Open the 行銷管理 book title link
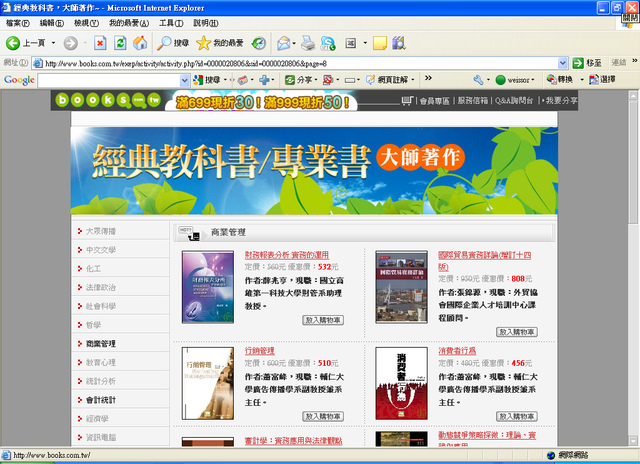The width and height of the screenshot is (640, 464). (260, 351)
